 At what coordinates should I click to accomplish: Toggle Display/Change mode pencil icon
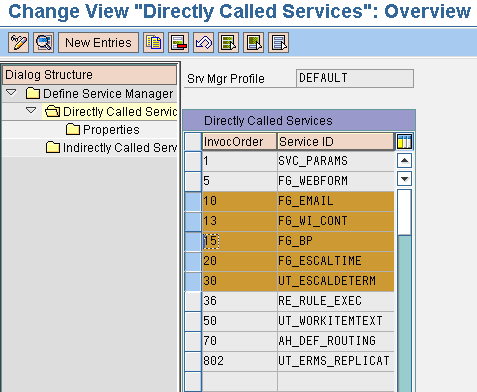point(18,43)
